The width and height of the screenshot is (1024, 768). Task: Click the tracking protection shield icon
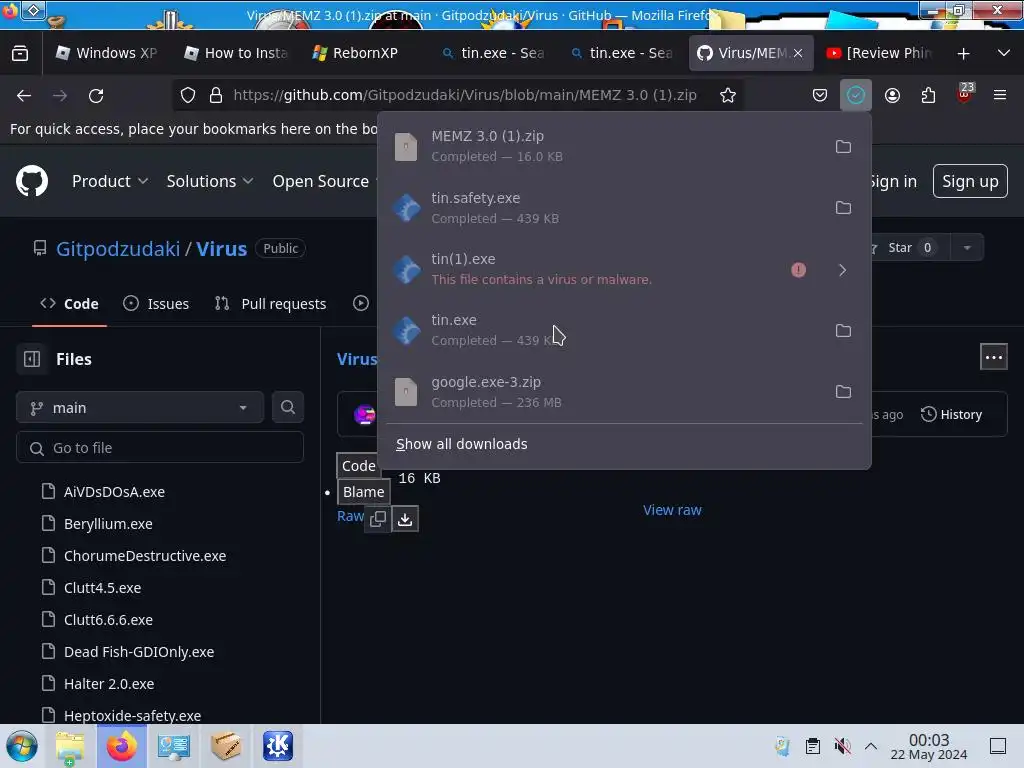(188, 95)
